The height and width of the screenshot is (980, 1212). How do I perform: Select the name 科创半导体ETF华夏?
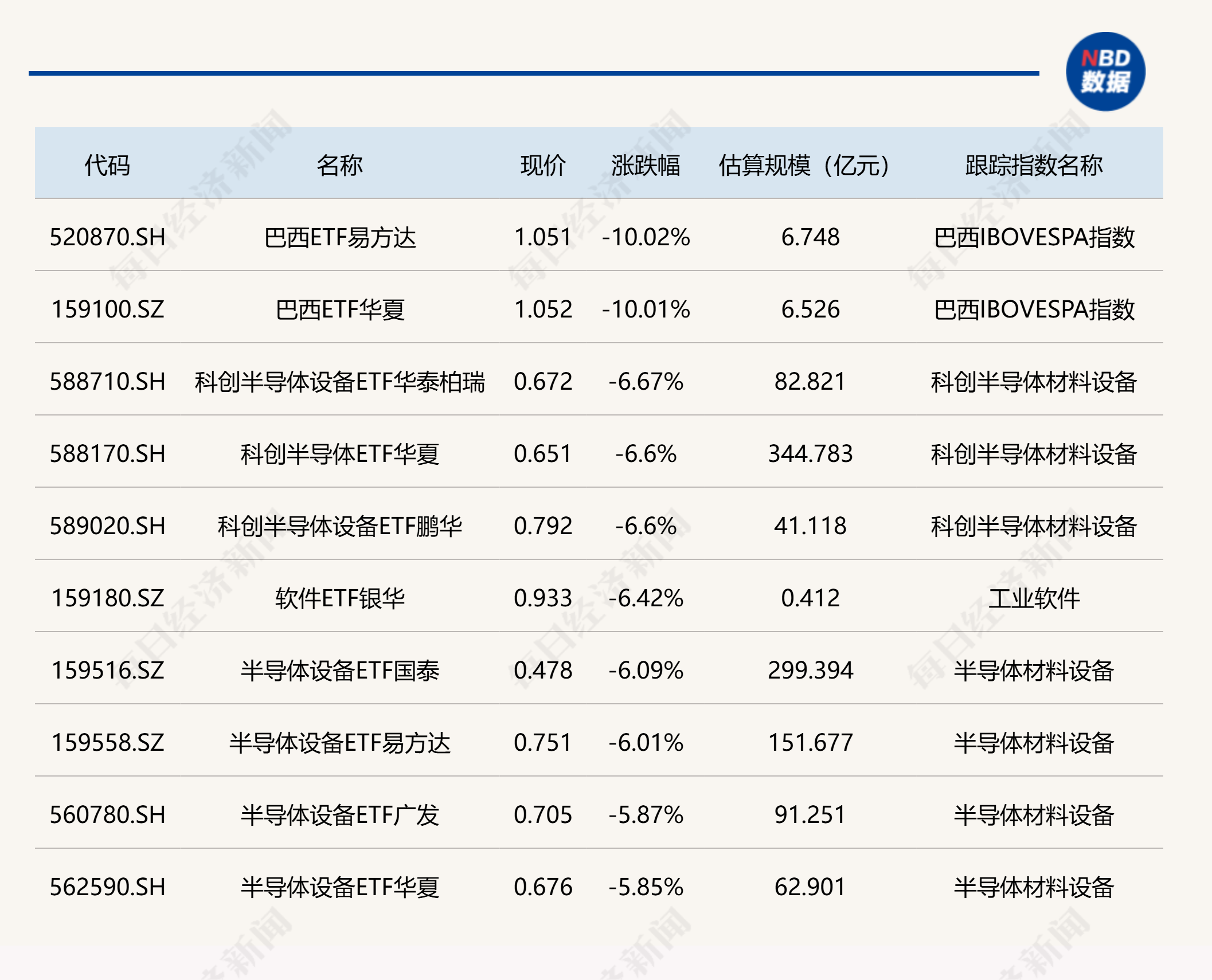coord(339,454)
